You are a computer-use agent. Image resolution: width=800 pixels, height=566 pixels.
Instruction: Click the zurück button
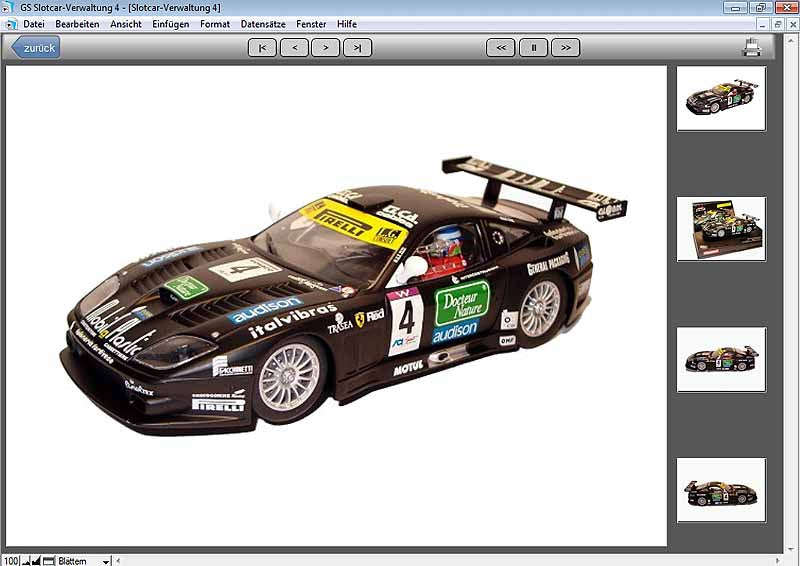tap(36, 47)
